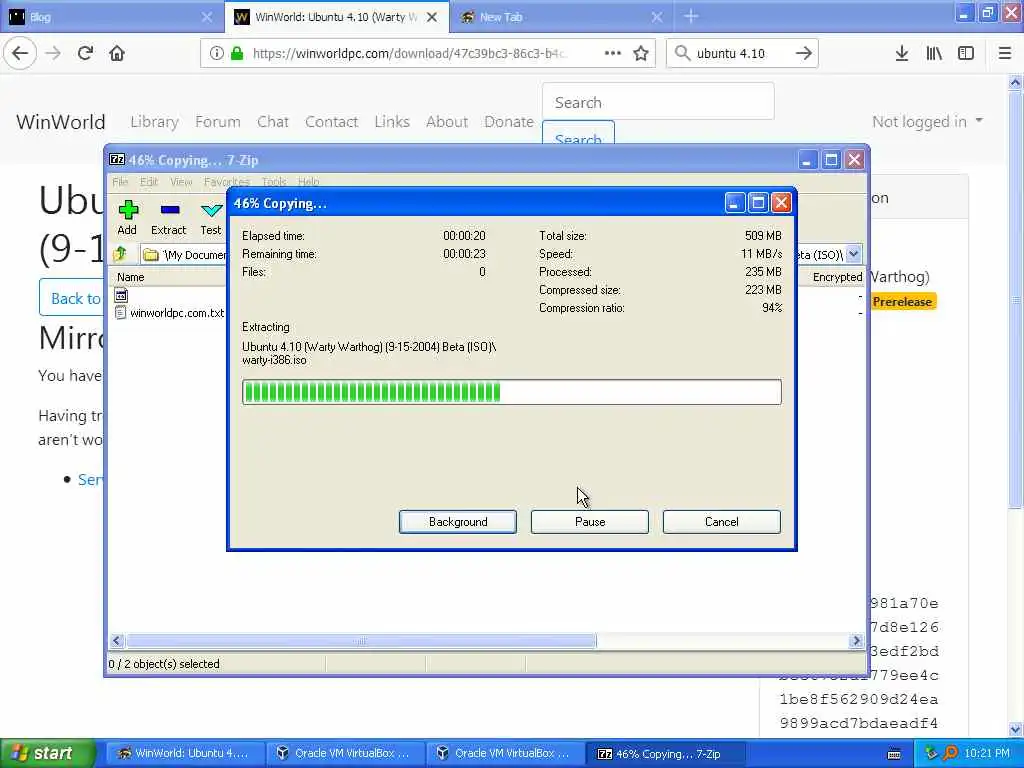The width and height of the screenshot is (1024, 768).
Task: Open the Favorites menu in 7-Zip
Action: pos(227,182)
